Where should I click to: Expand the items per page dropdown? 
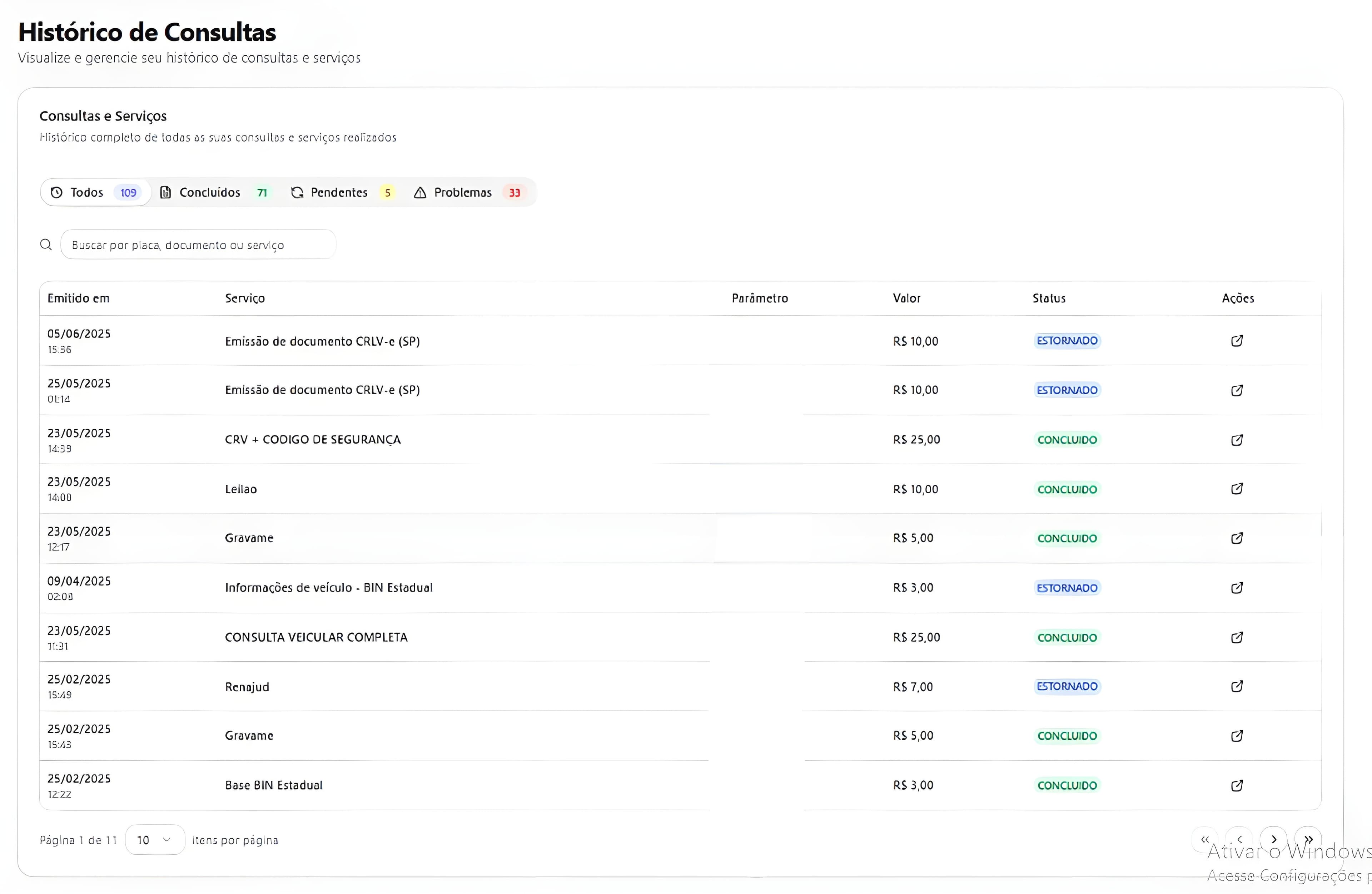click(x=154, y=840)
